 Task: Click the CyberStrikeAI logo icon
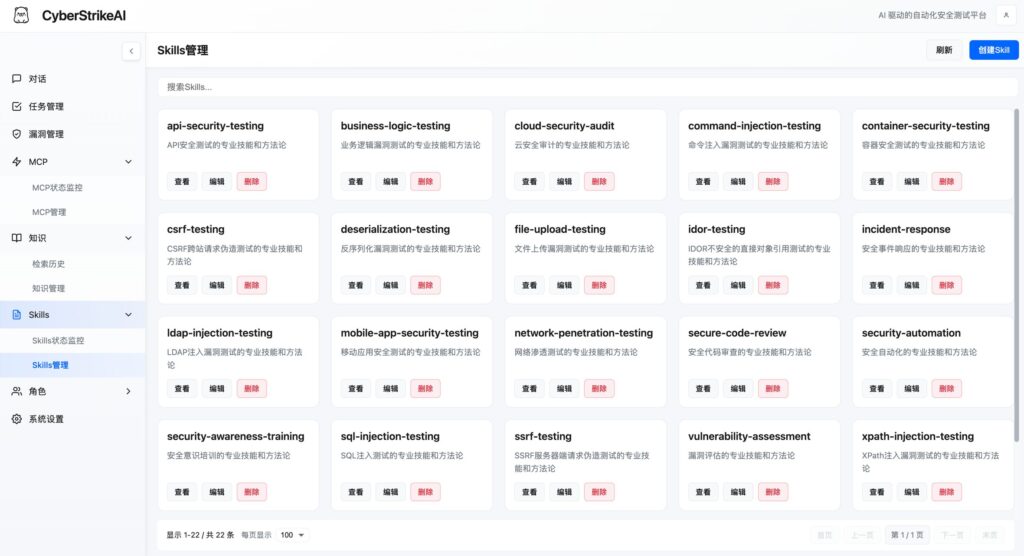pyautogui.click(x=20, y=16)
